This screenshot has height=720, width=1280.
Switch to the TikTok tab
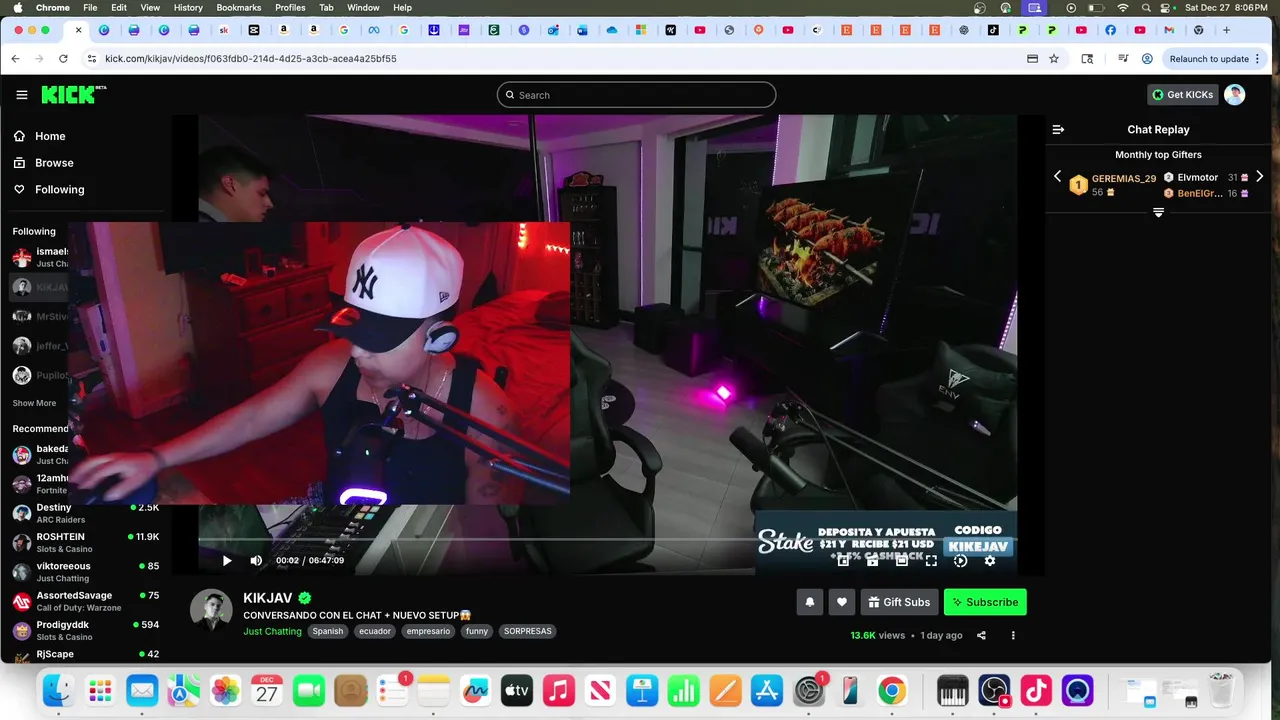pos(993,30)
